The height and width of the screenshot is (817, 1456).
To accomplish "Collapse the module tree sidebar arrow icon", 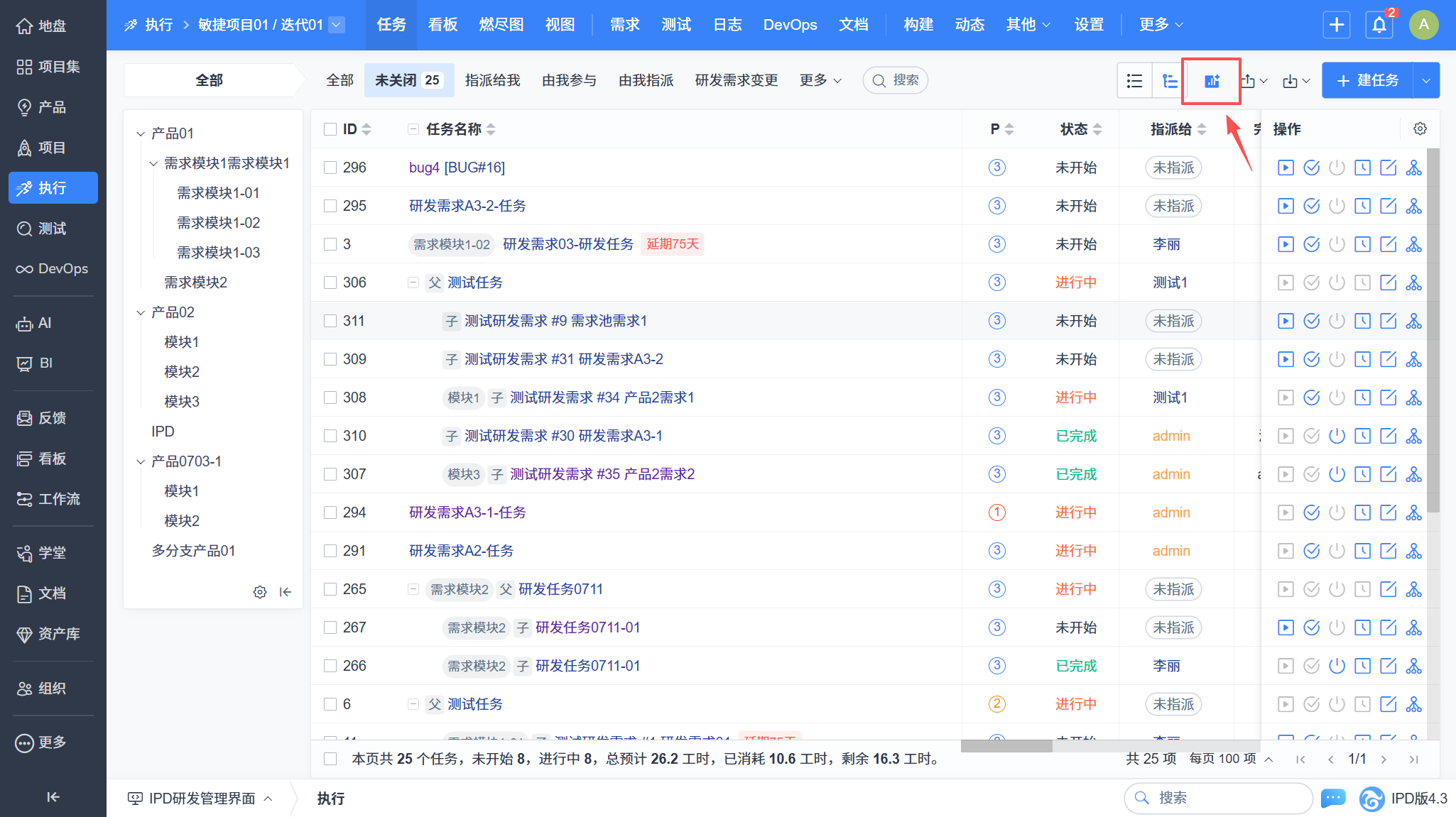I will [x=286, y=592].
